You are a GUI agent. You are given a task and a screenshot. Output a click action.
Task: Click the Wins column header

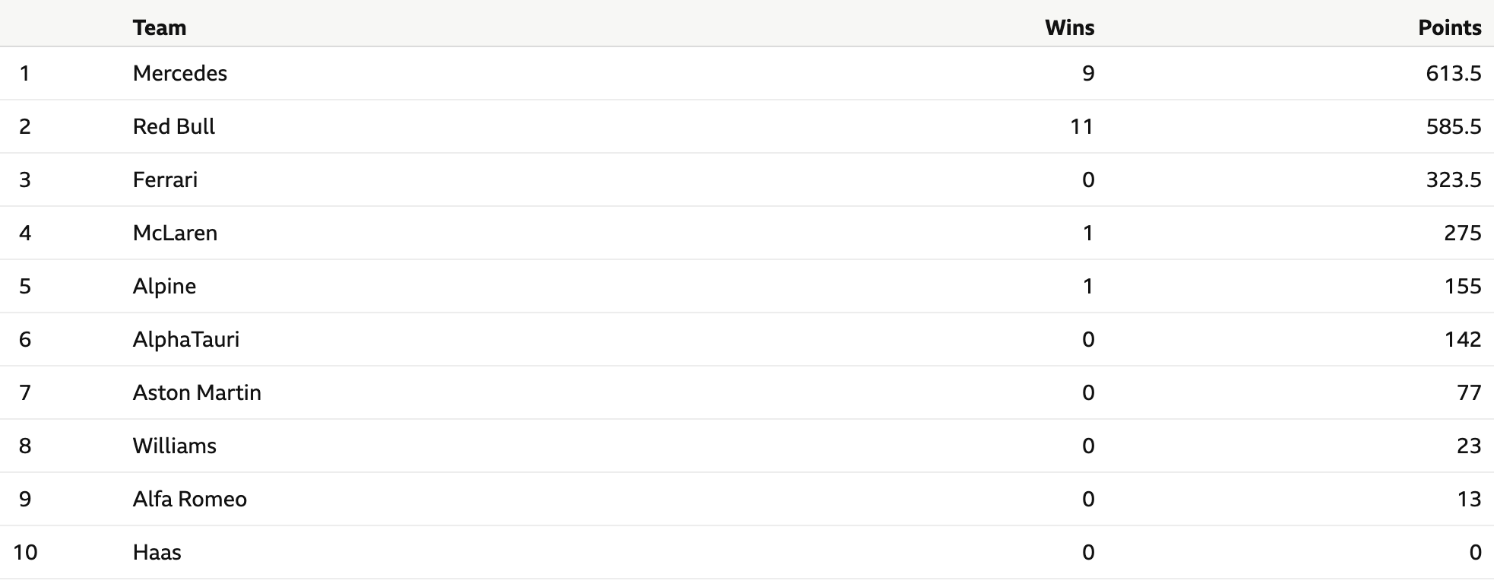pos(1069,28)
